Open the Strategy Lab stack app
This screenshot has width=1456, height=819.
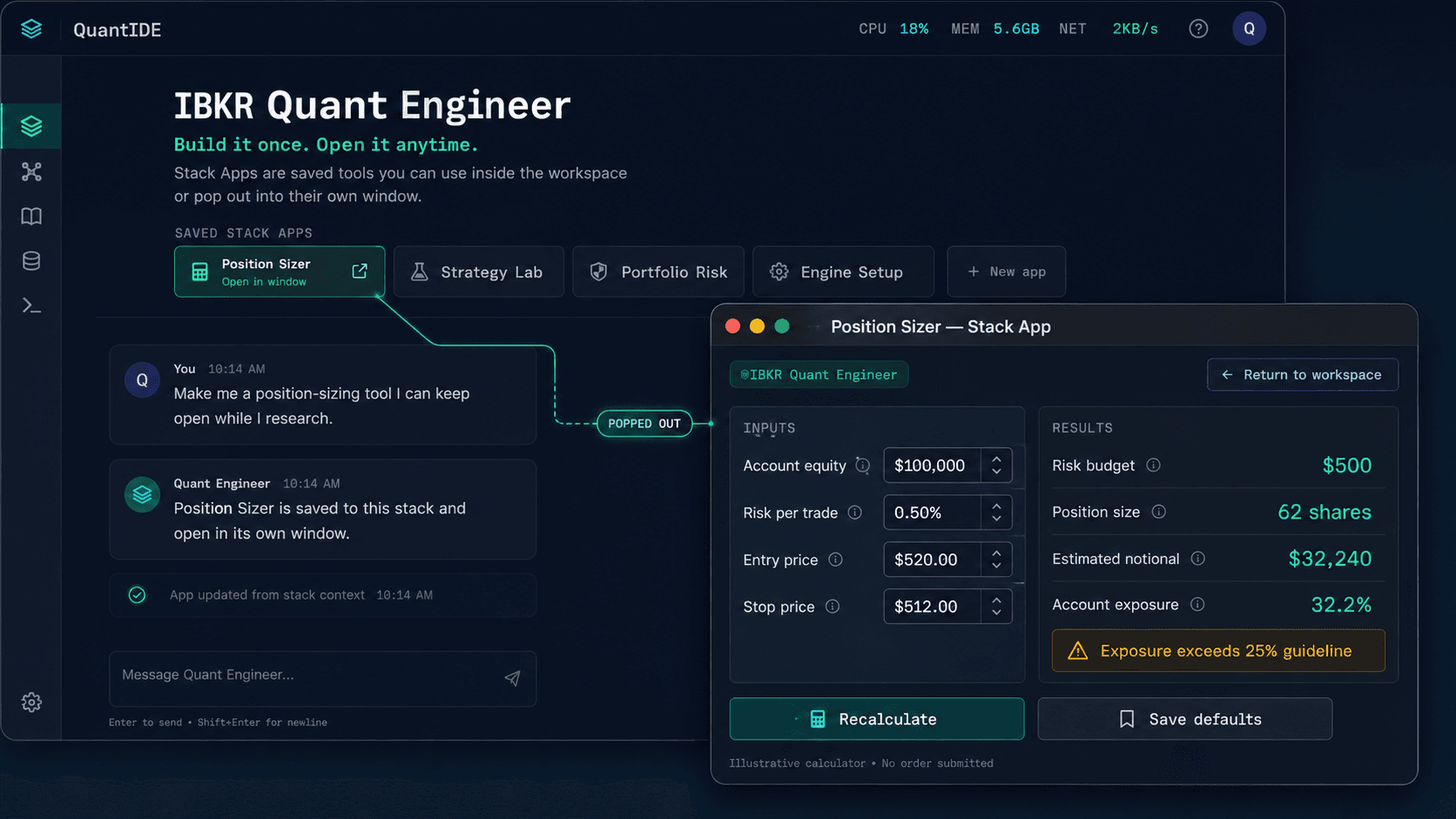click(x=479, y=272)
